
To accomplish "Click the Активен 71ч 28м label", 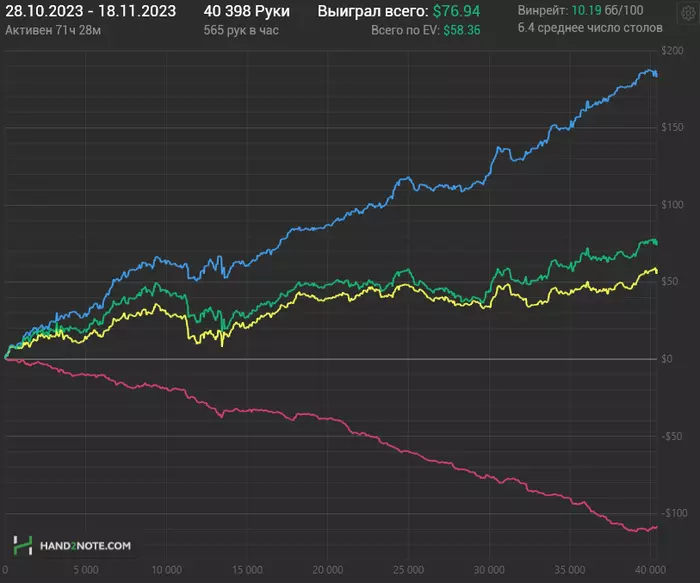I will (53, 30).
